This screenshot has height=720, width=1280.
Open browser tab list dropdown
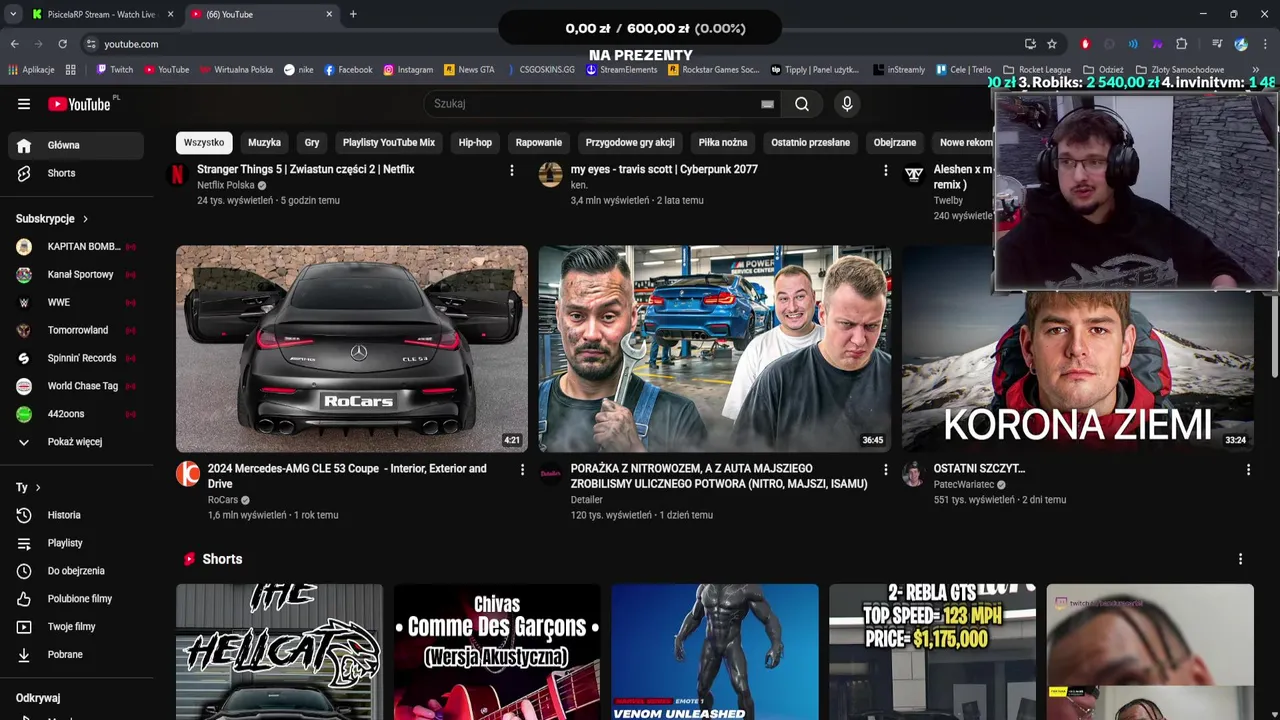click(x=12, y=14)
